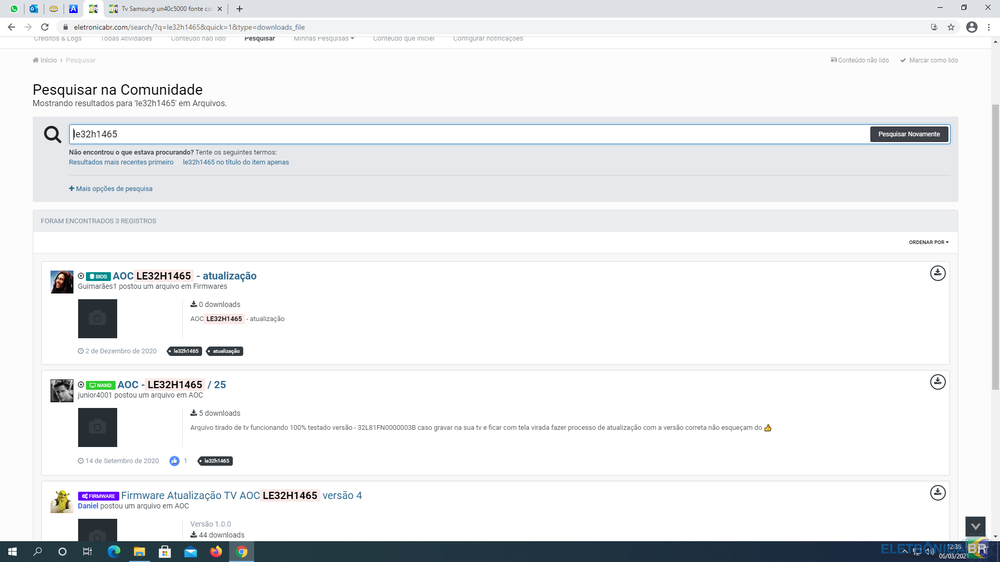This screenshot has height=562, width=1000.
Task: Click Marcar como lido checkmark option
Action: tap(929, 60)
